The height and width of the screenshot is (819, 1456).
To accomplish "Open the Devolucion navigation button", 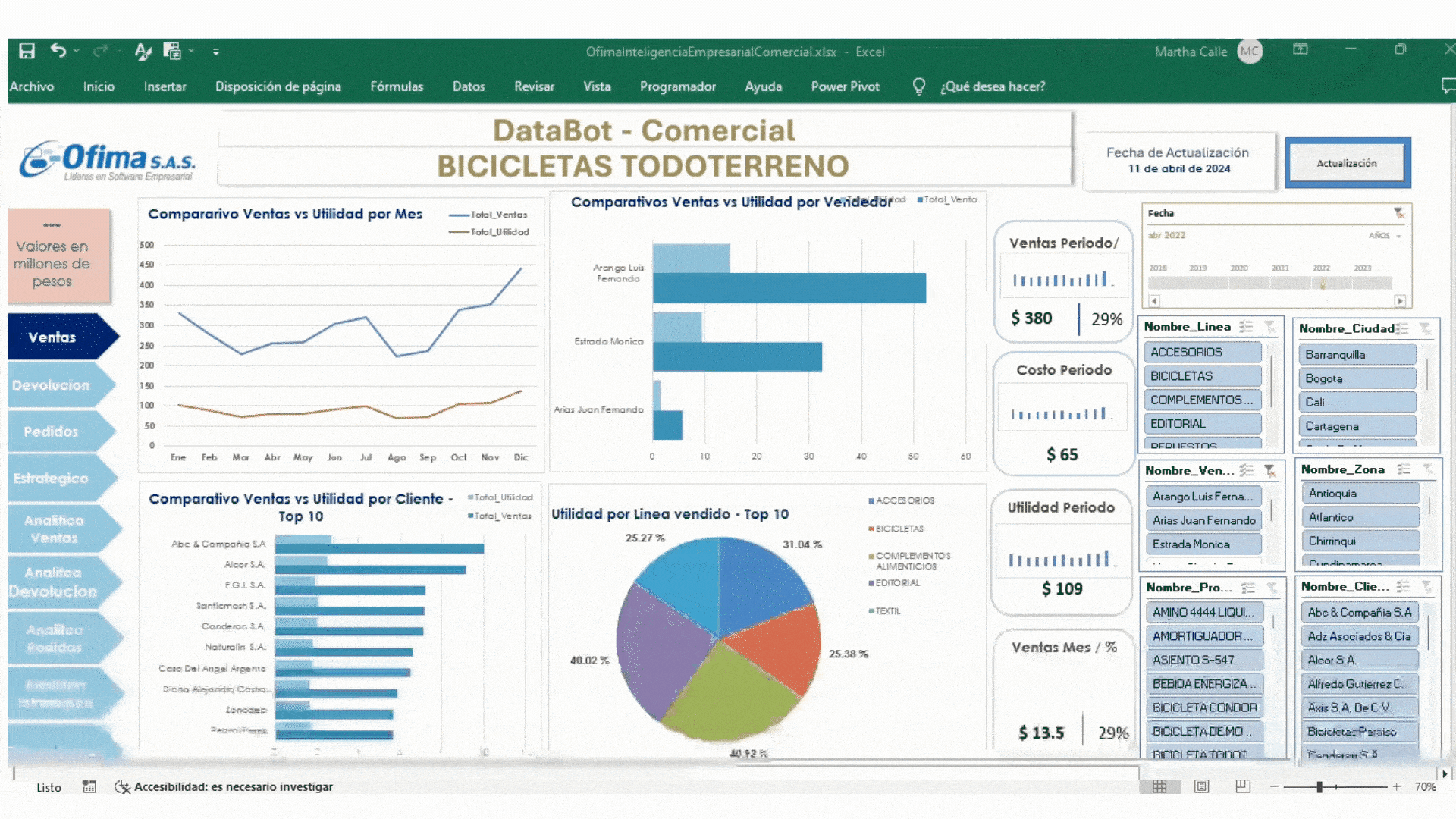I will 61,385.
